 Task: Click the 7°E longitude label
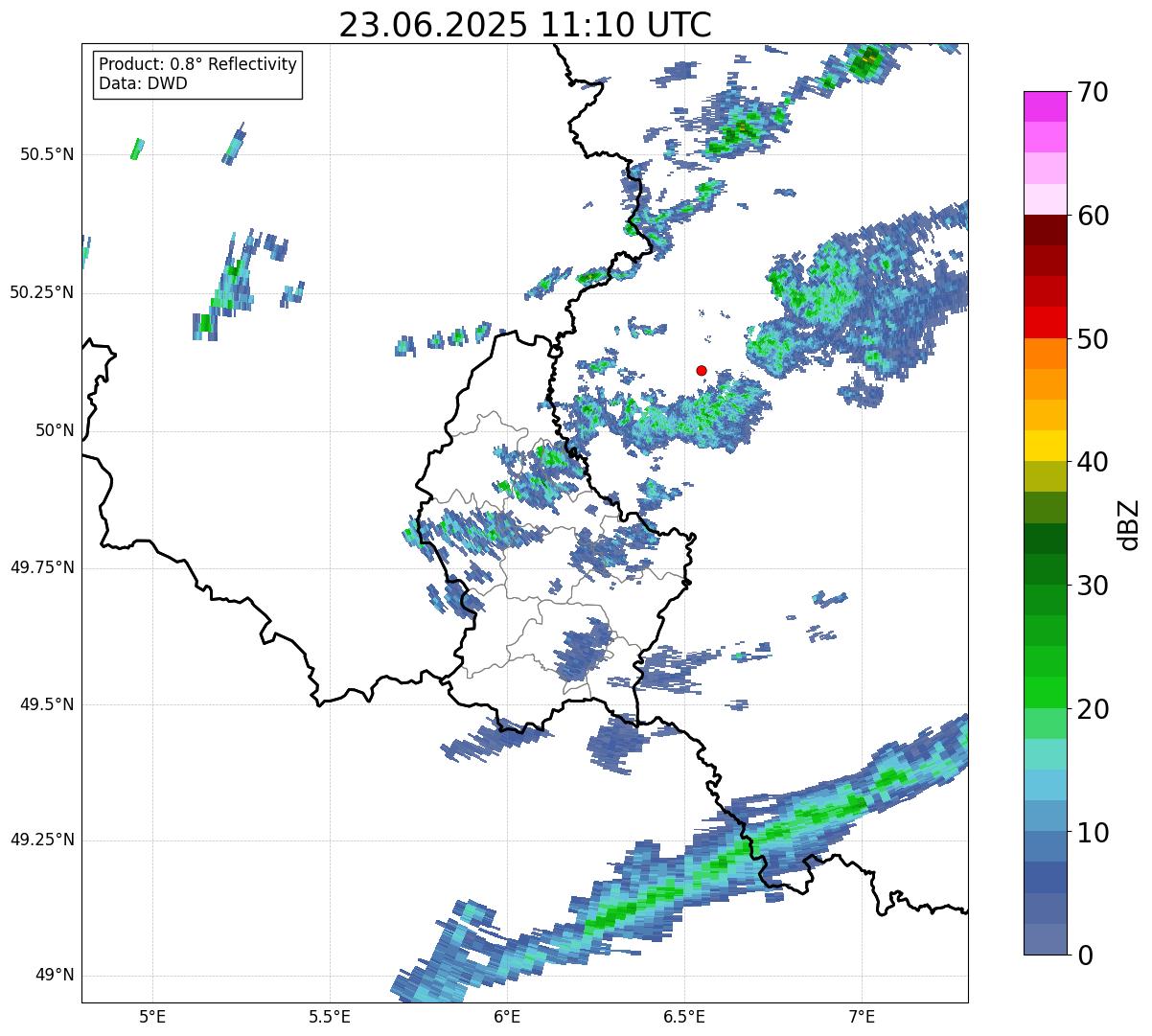[x=862, y=1017]
